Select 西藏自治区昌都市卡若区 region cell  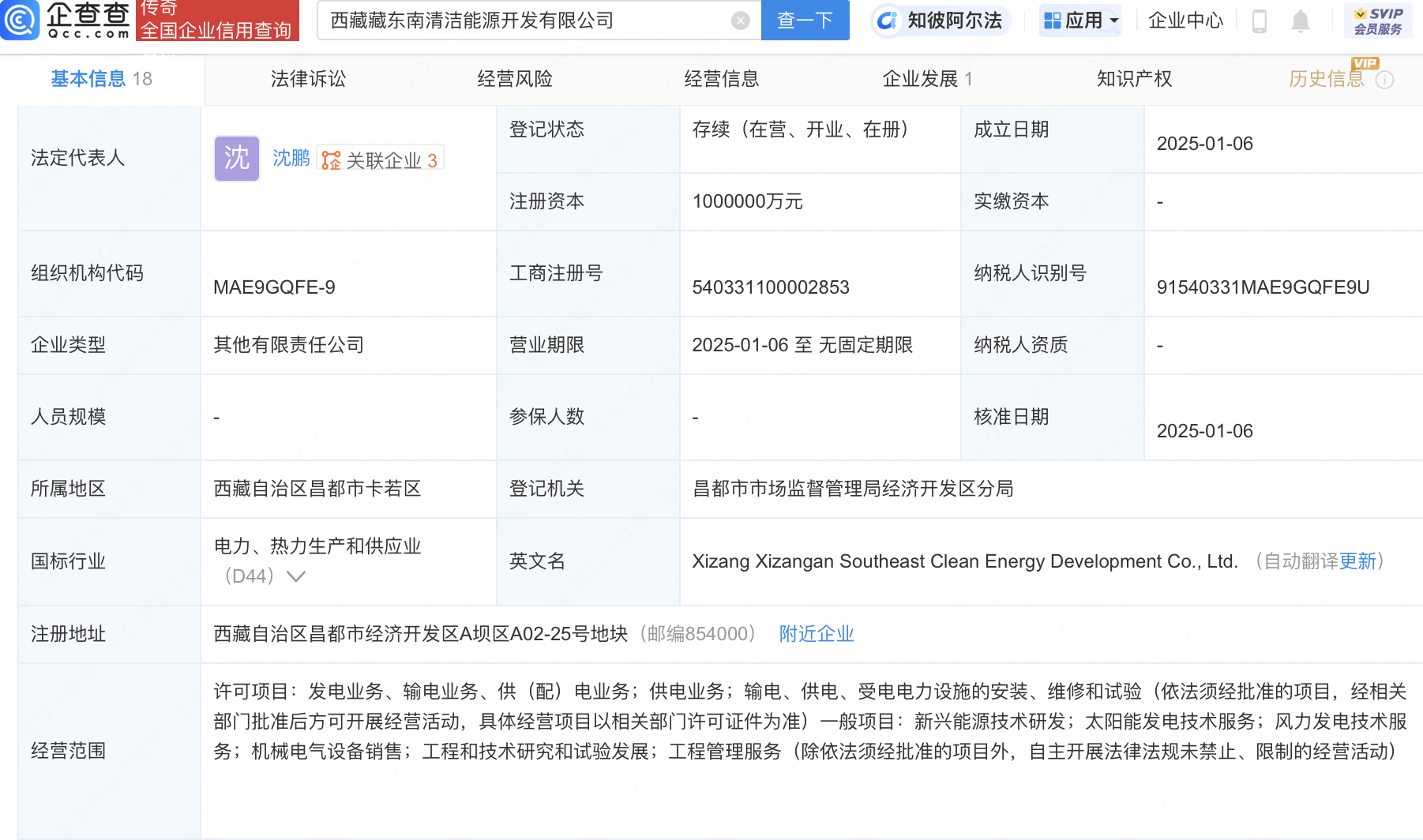click(x=317, y=489)
